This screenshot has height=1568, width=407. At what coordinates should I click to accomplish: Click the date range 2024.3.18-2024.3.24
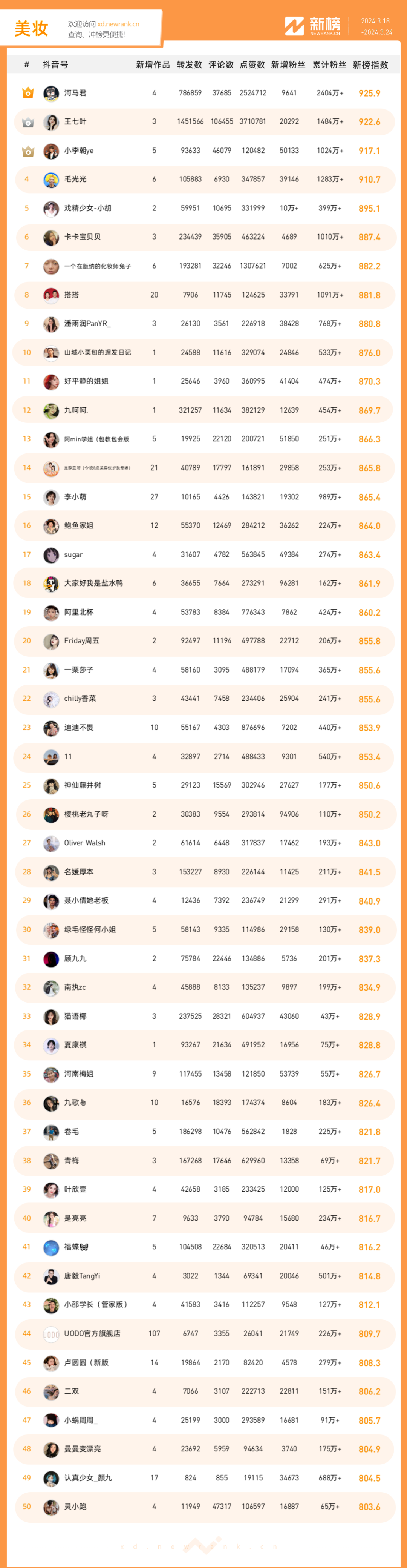pos(376,26)
